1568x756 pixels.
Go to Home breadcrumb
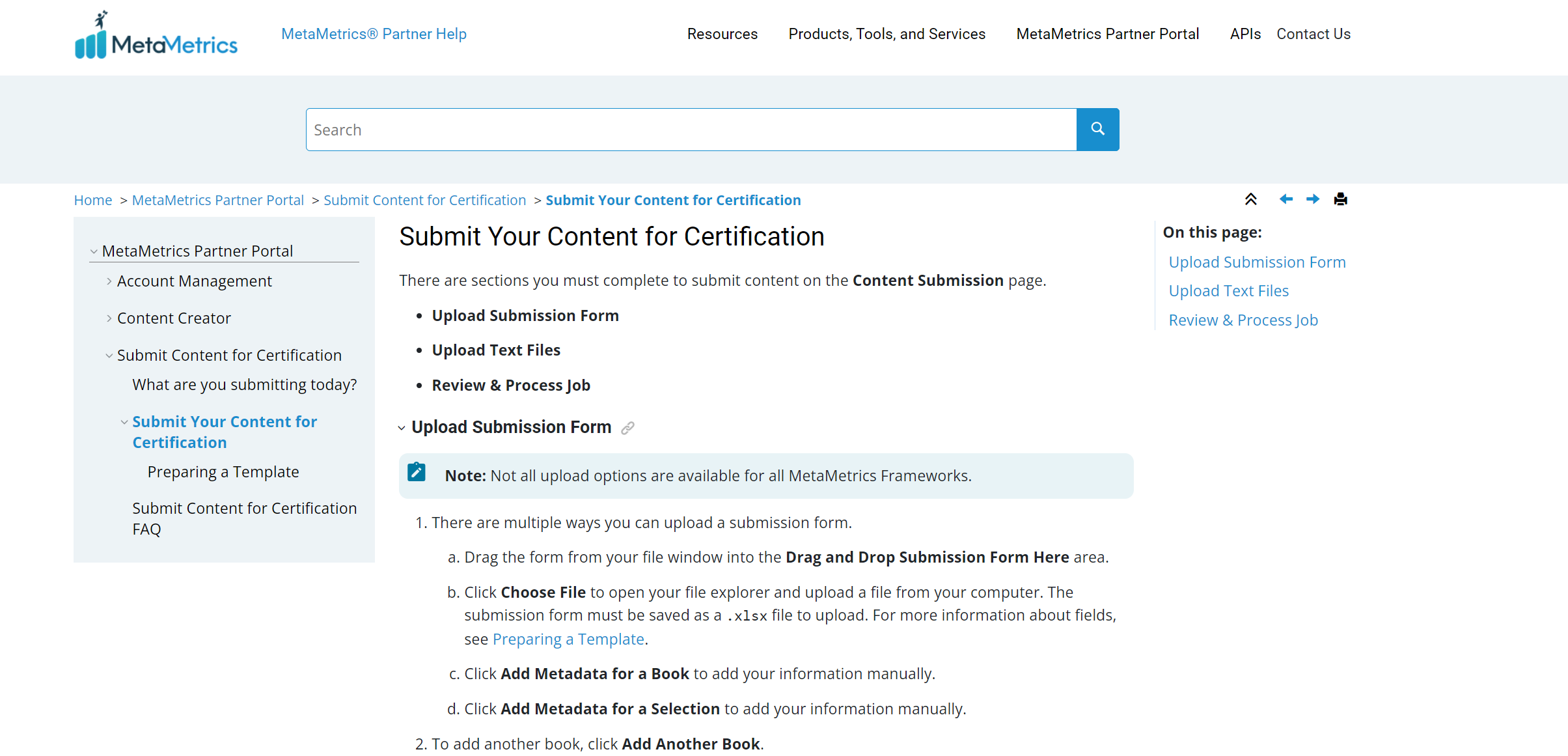point(93,200)
